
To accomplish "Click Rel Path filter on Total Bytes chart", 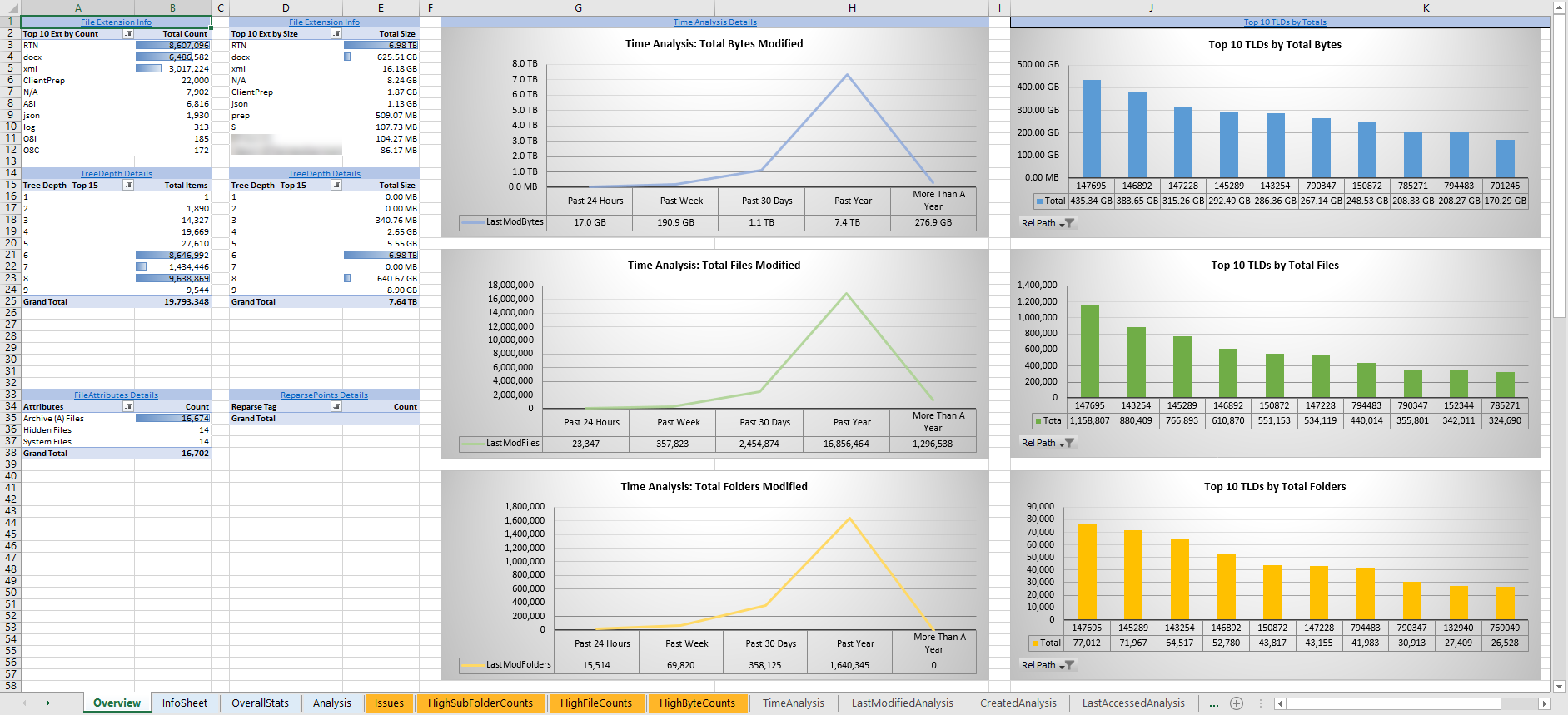I will 1048,223.
